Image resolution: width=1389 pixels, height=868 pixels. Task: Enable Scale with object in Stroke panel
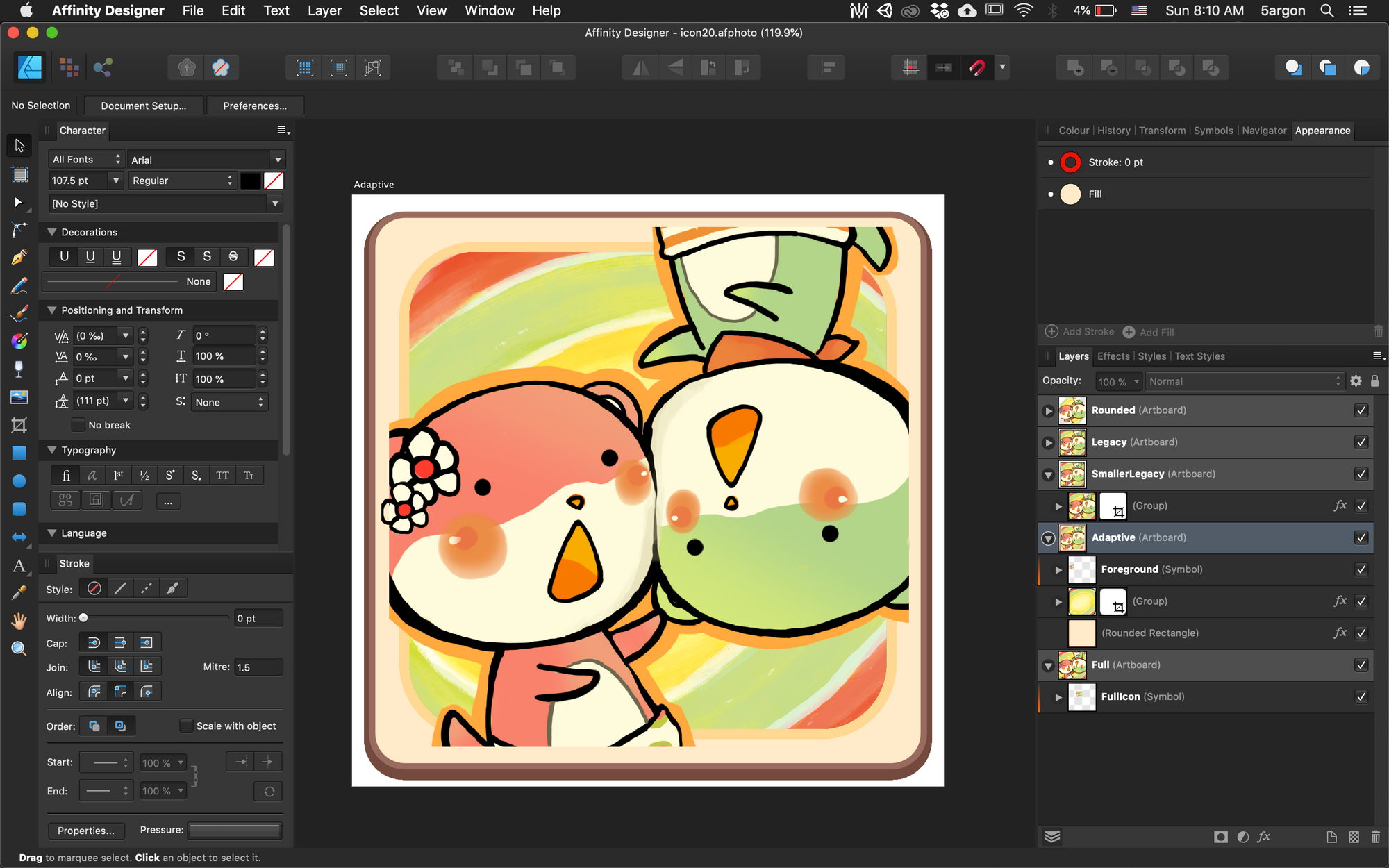[186, 726]
